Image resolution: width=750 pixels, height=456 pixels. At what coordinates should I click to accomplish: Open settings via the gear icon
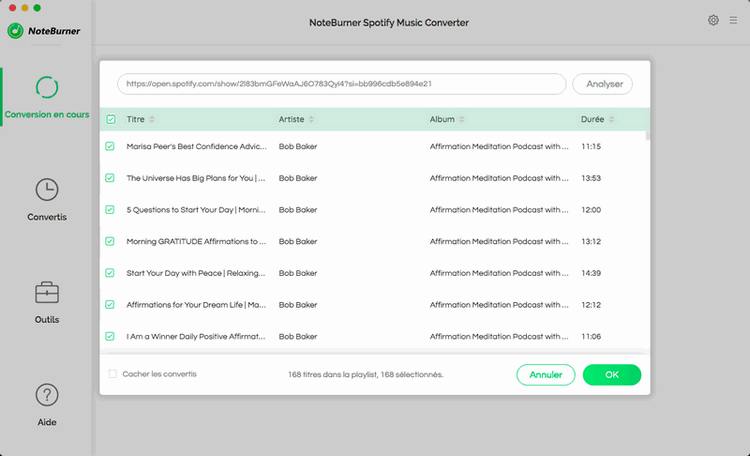[x=713, y=20]
